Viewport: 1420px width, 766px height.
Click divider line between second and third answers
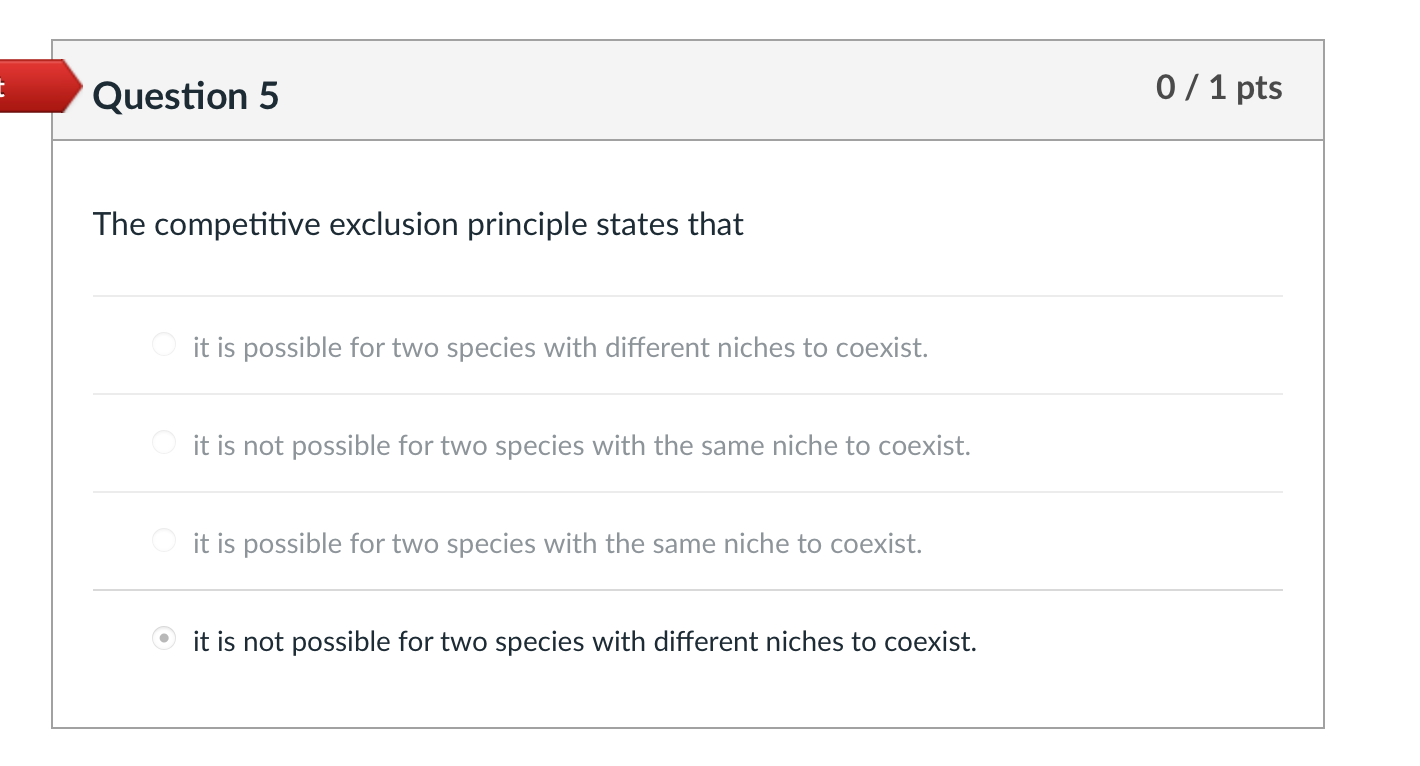[x=687, y=492]
